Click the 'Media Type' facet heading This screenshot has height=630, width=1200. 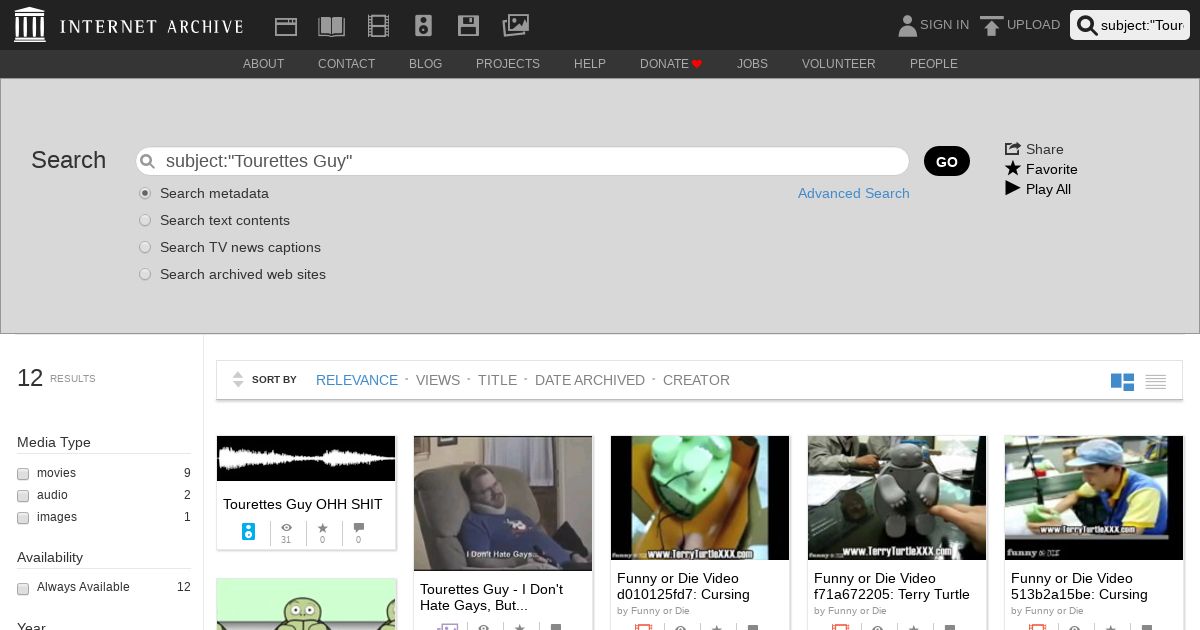tap(54, 442)
